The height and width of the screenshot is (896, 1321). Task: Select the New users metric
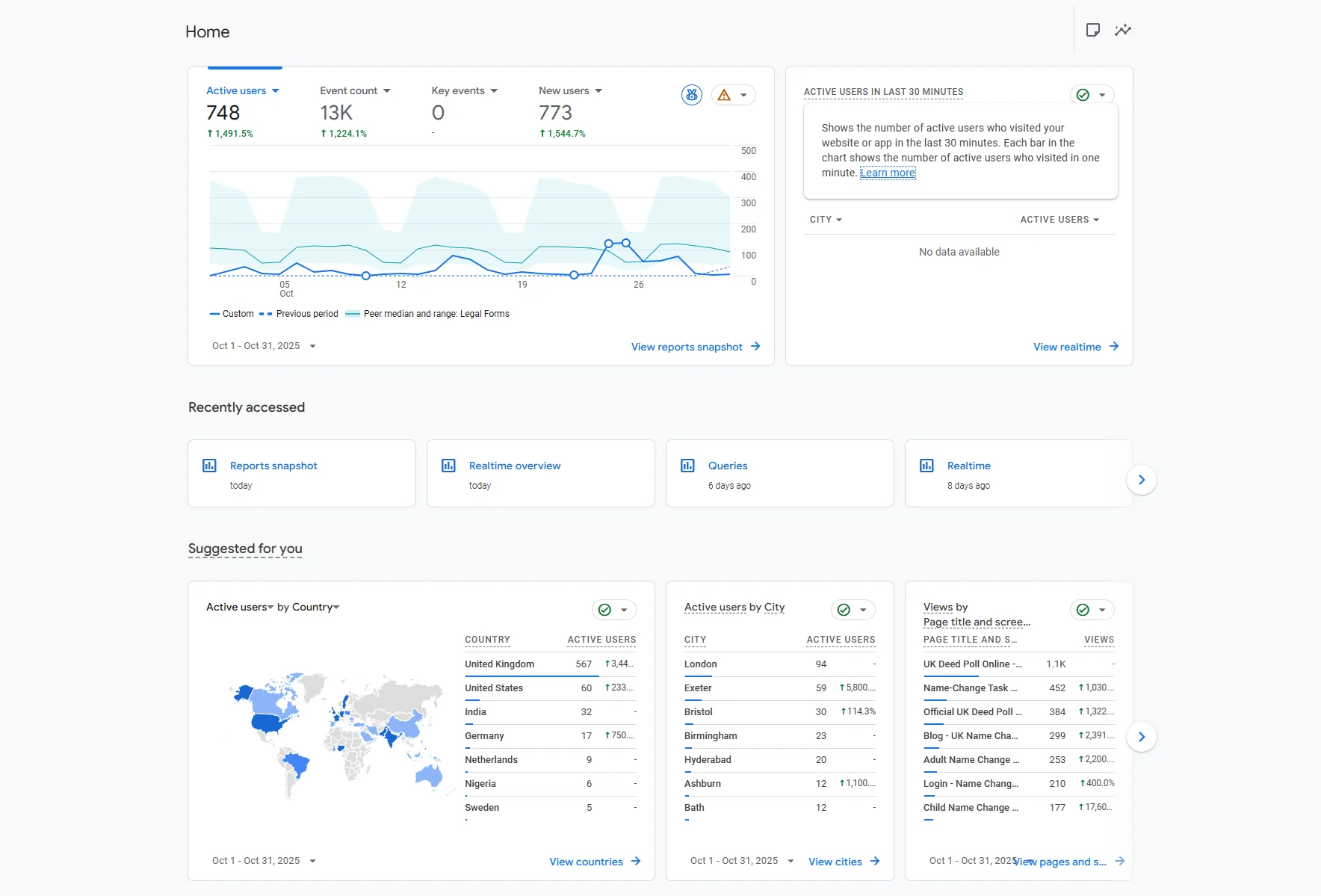[x=569, y=90]
